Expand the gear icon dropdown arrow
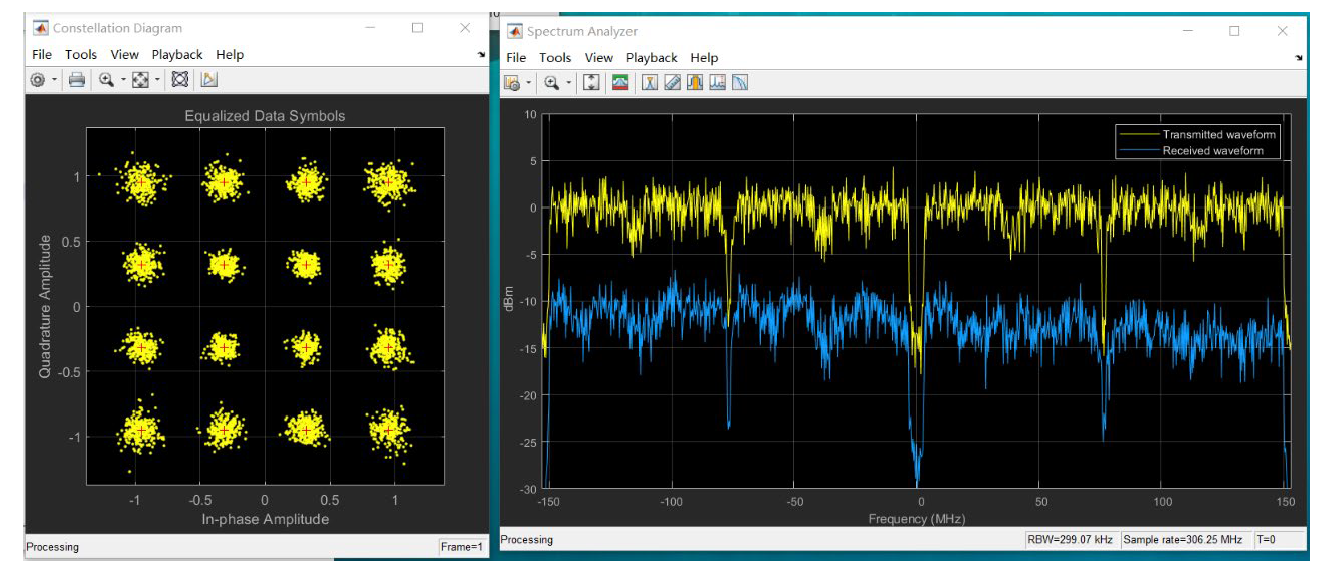 (52, 80)
